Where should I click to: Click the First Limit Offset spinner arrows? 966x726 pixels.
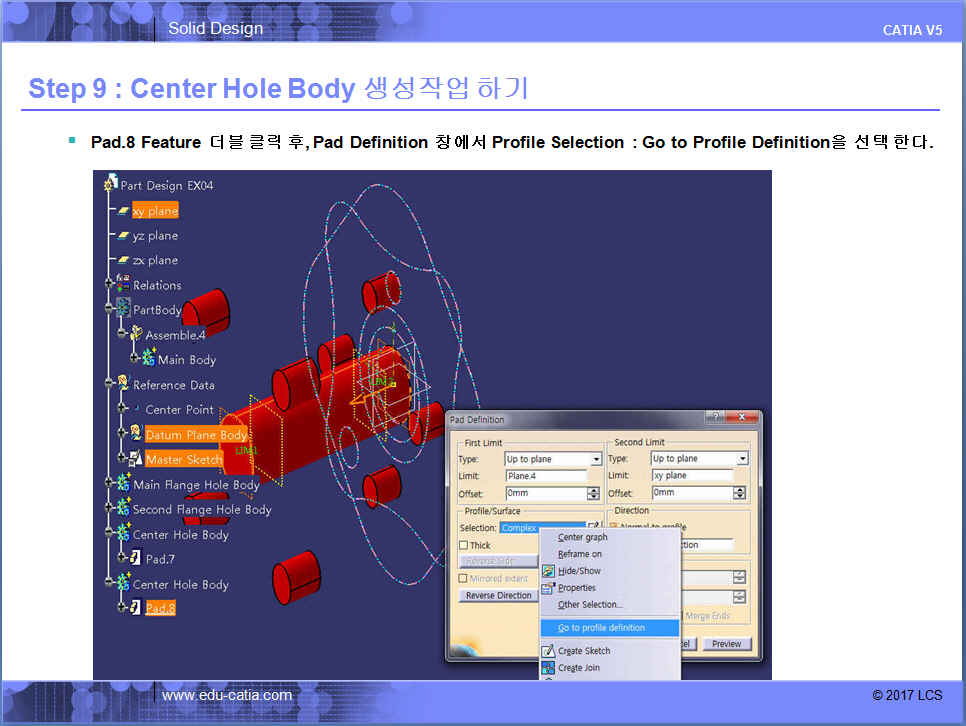[x=593, y=493]
